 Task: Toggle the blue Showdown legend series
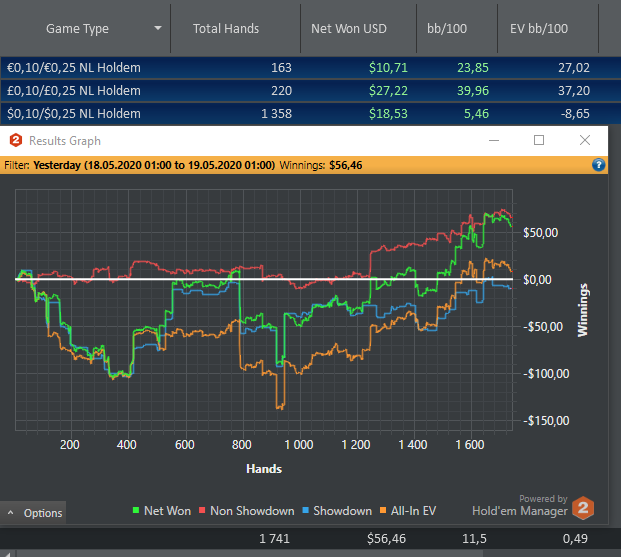tap(337, 511)
